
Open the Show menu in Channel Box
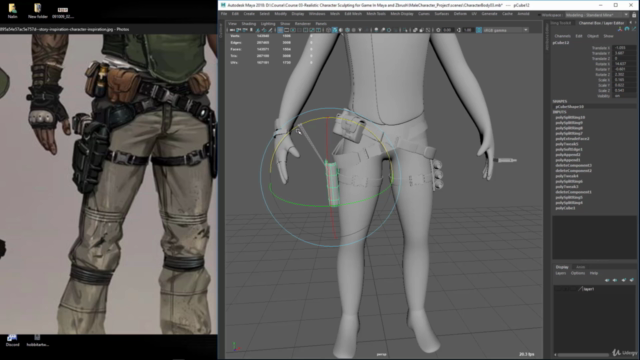coord(608,36)
